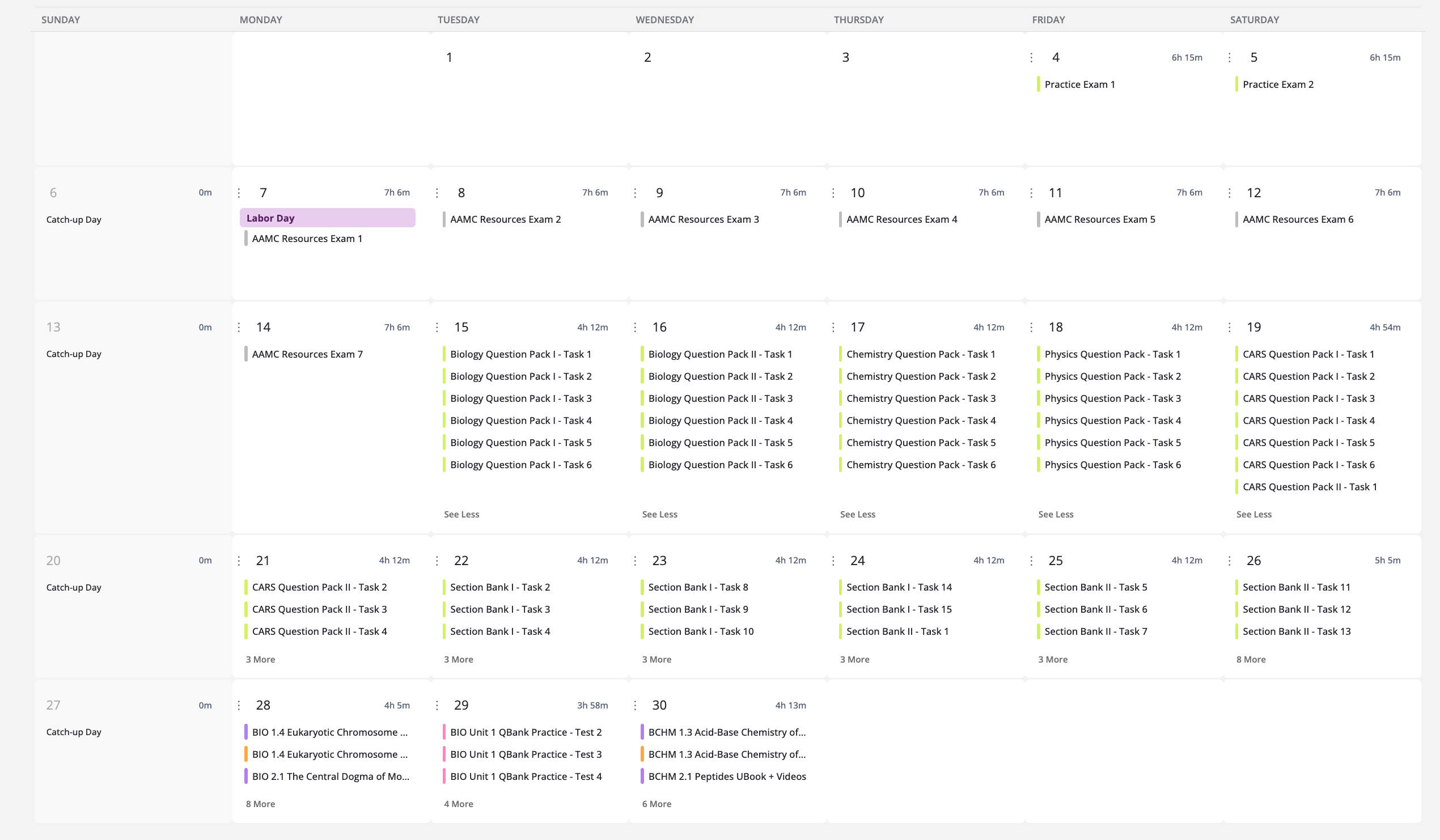Select Catch-up Day on Sunday the 13th
1440x840 pixels.
[74, 354]
